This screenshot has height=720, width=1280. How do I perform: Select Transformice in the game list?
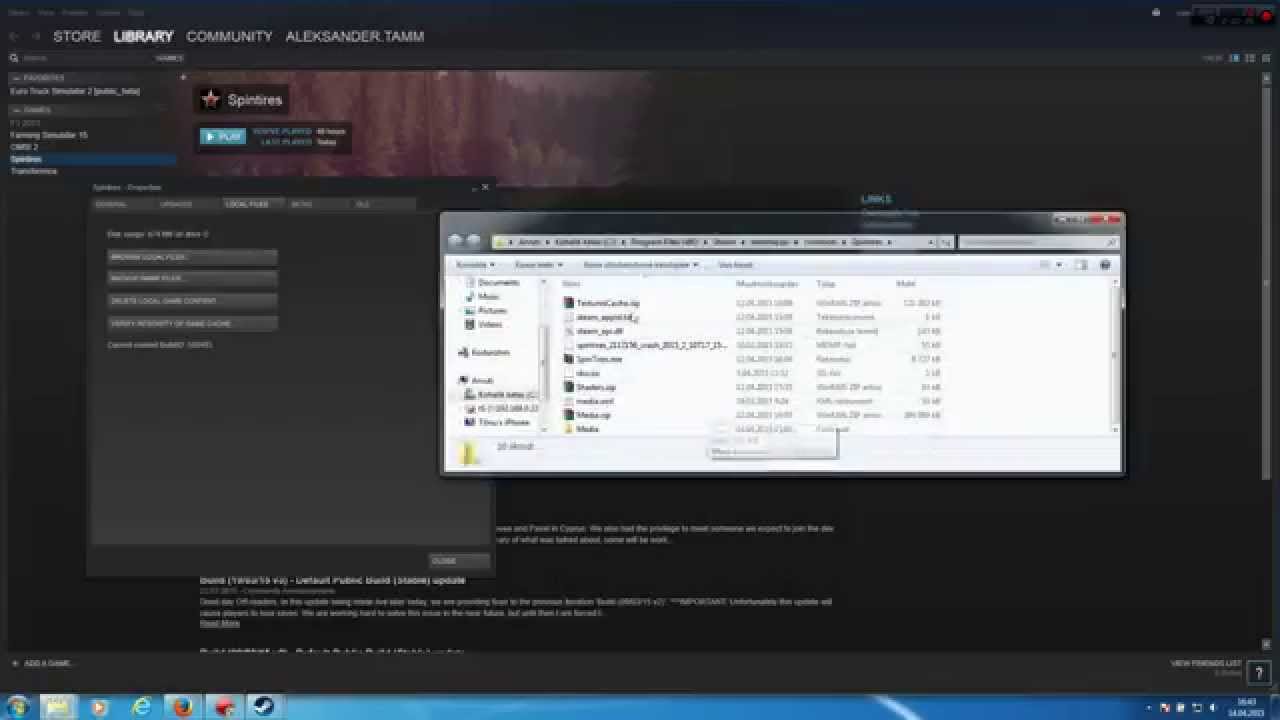pos(33,171)
